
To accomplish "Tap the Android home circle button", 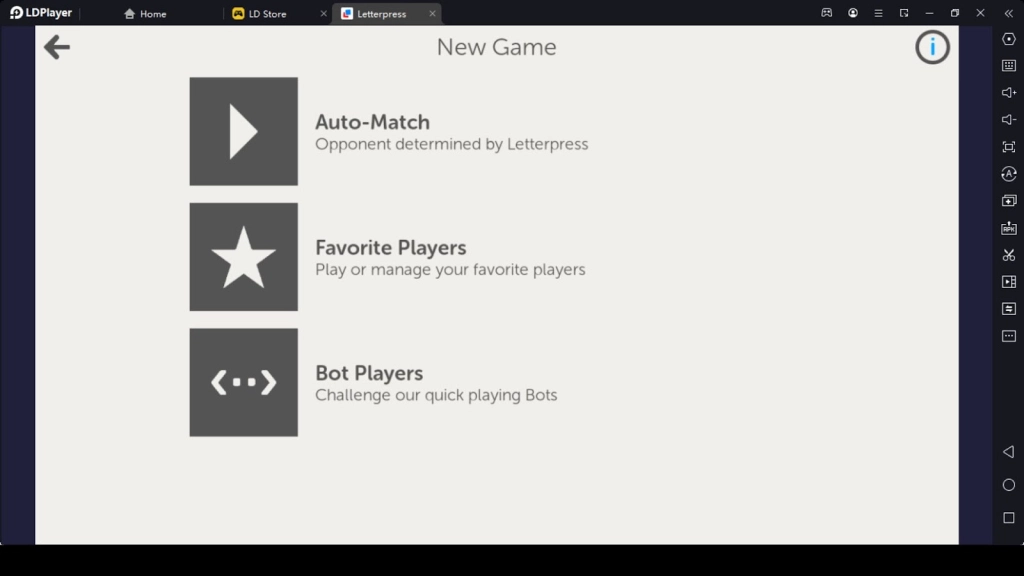I will point(1008,485).
